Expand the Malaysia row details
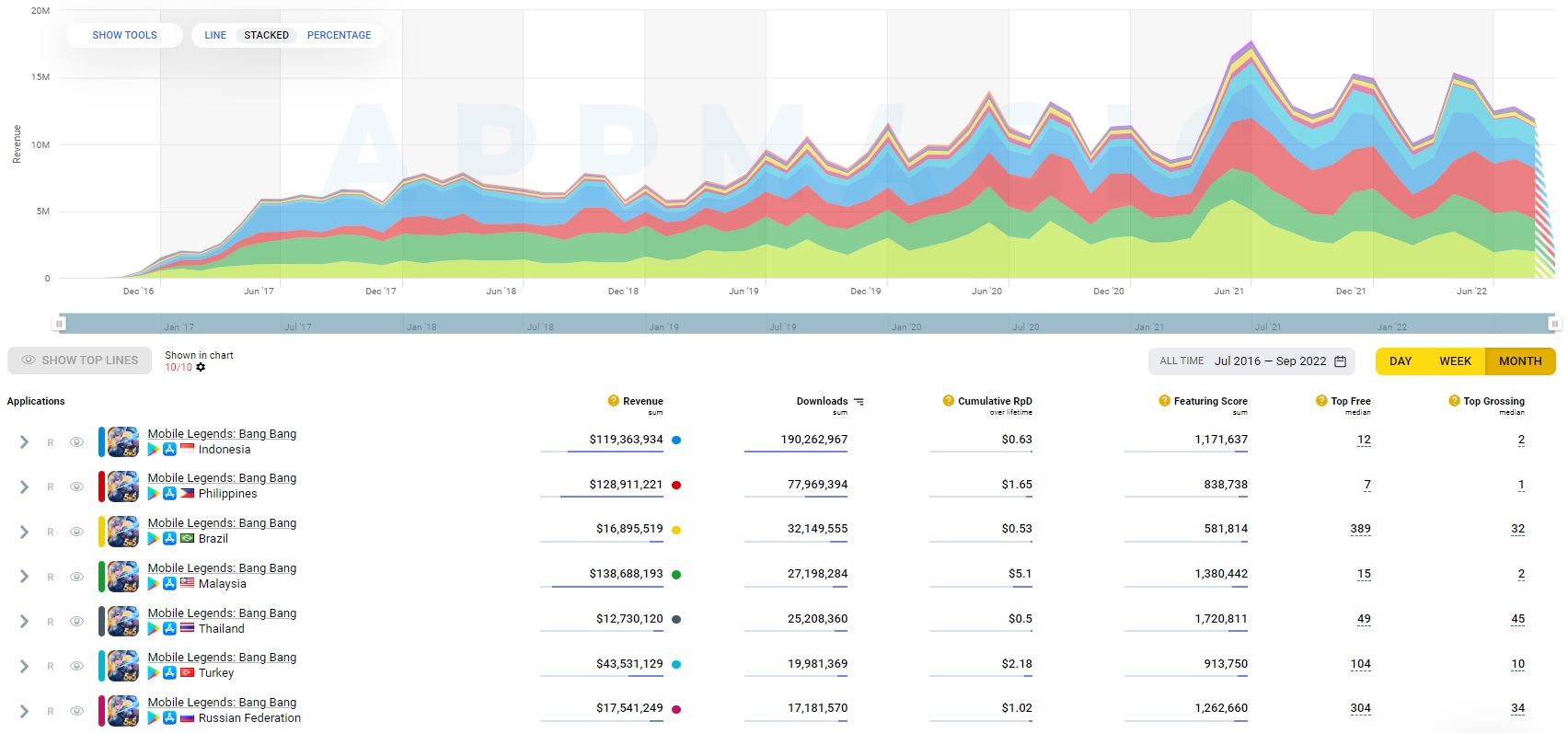1568x733 pixels. 24,577
